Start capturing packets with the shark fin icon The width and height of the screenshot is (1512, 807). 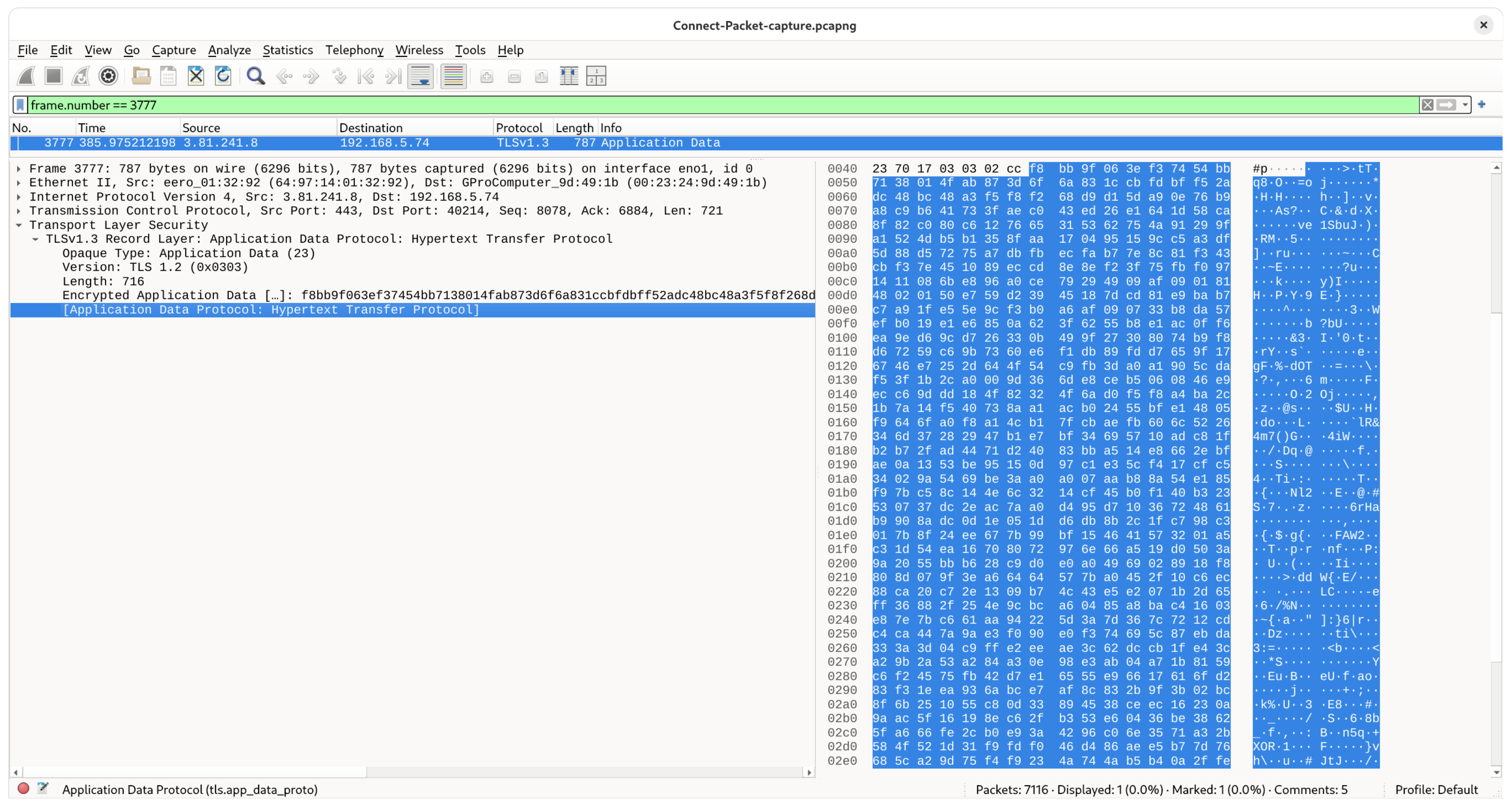tap(26, 76)
